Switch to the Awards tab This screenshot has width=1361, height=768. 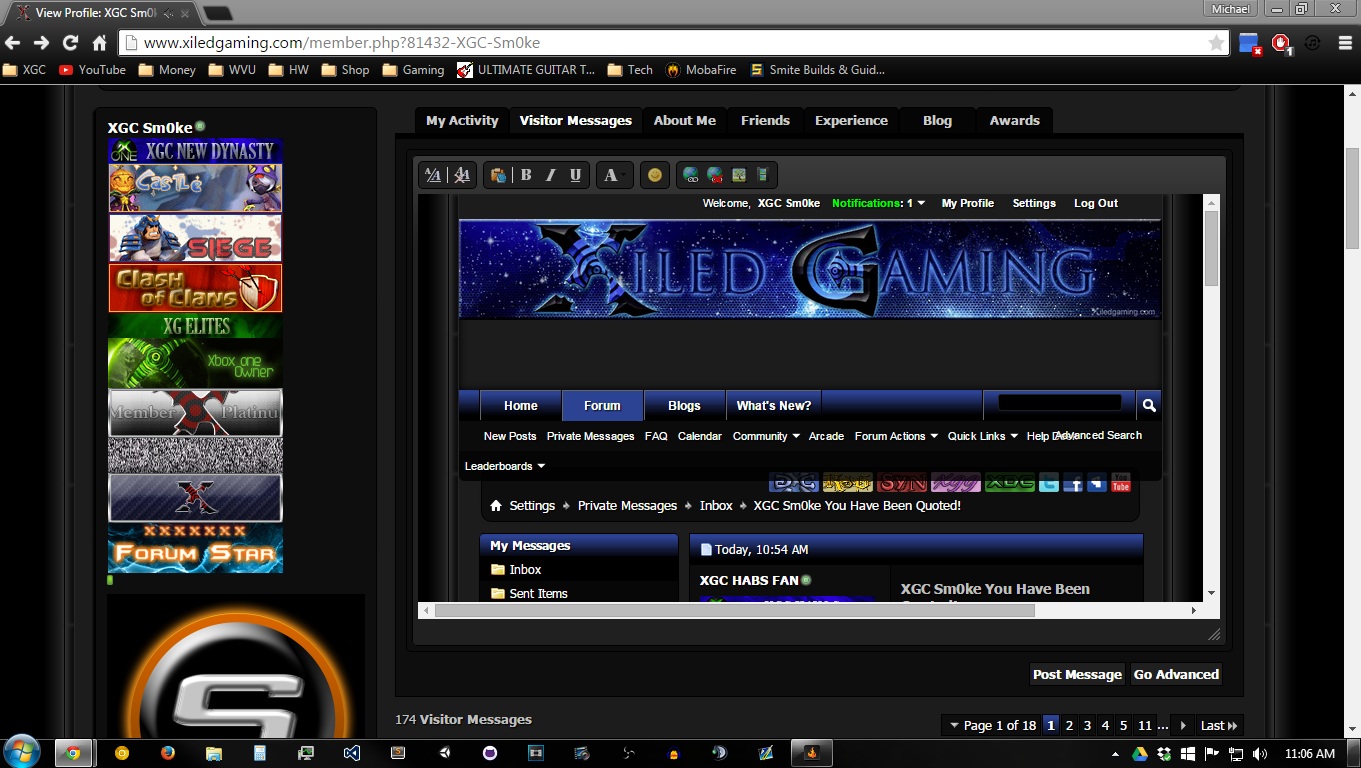(1014, 120)
